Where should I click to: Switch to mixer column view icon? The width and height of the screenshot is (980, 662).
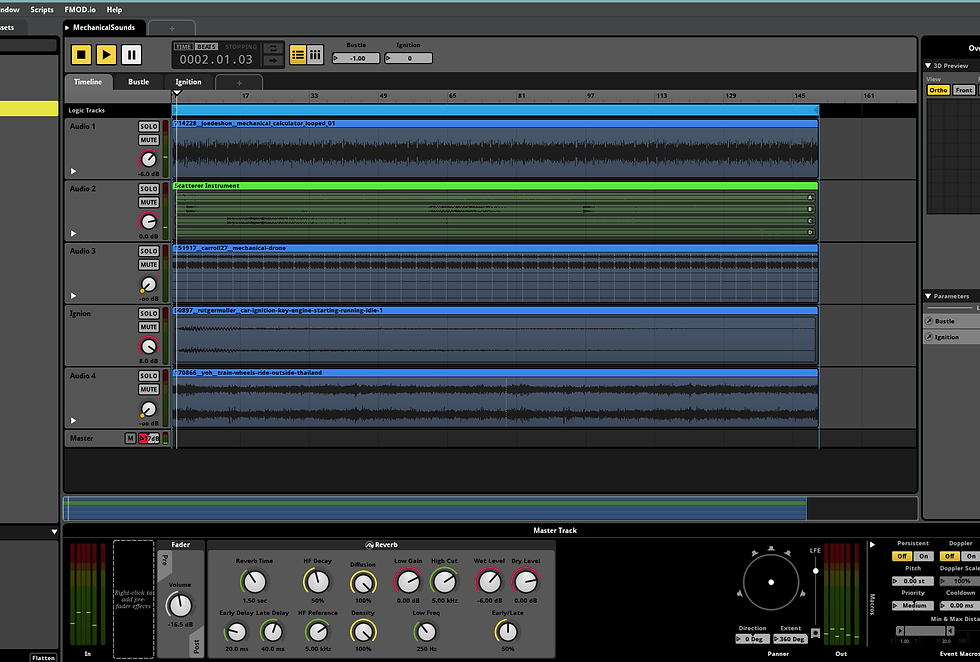coord(315,55)
